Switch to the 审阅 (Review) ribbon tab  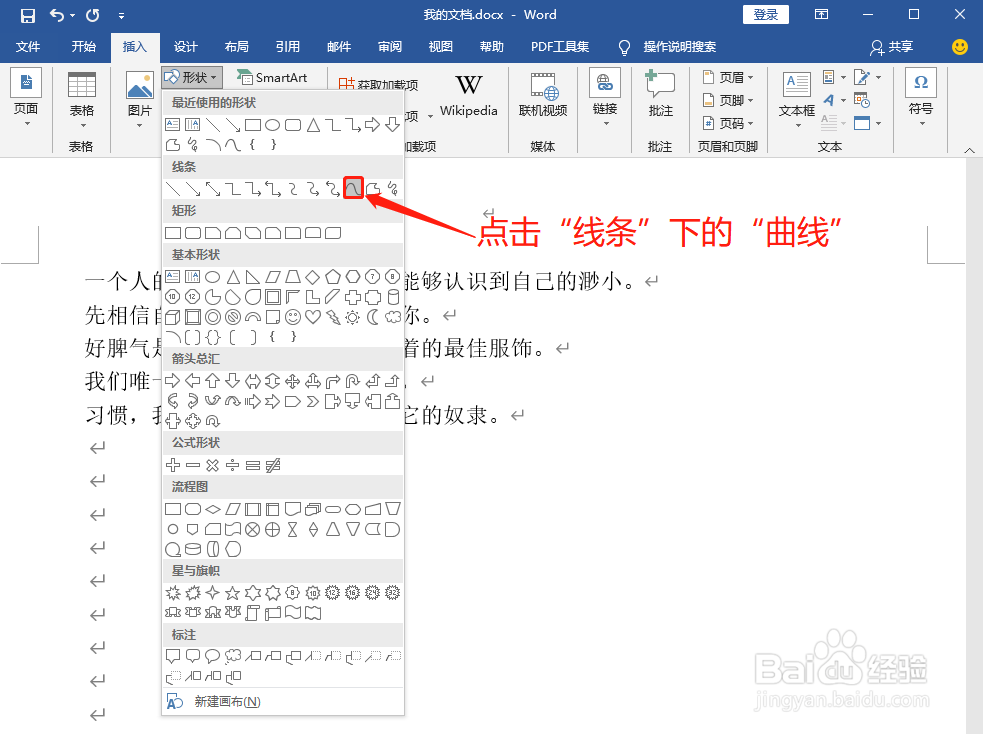click(x=390, y=46)
